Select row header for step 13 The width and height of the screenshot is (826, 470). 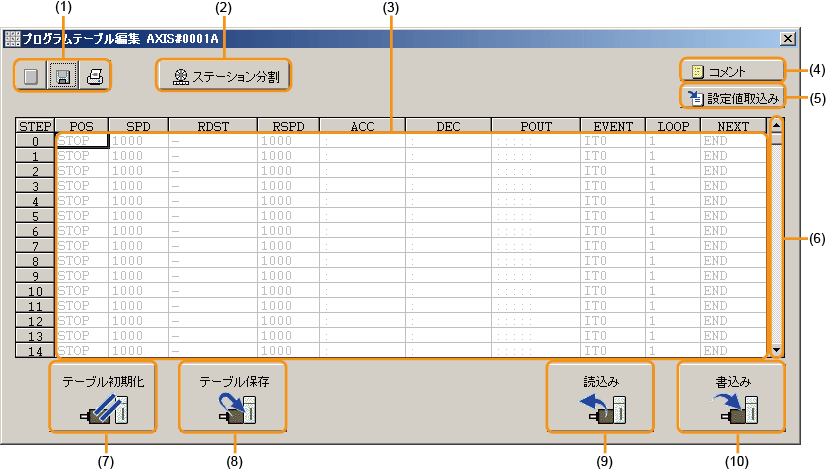coord(35,336)
